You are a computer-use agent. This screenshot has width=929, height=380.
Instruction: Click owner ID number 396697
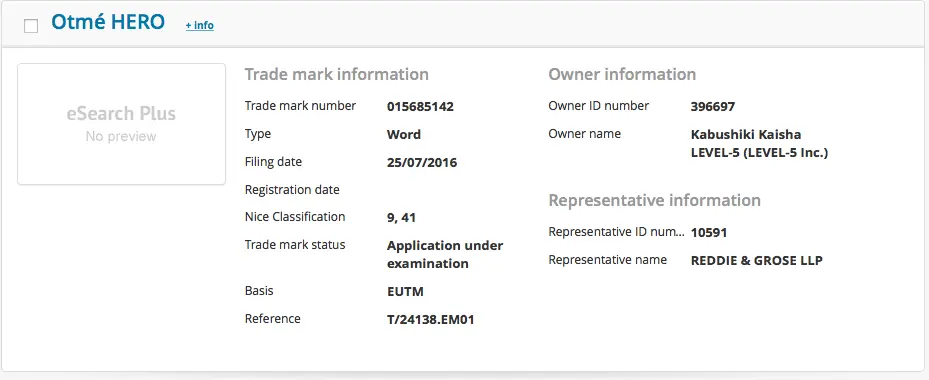(713, 107)
